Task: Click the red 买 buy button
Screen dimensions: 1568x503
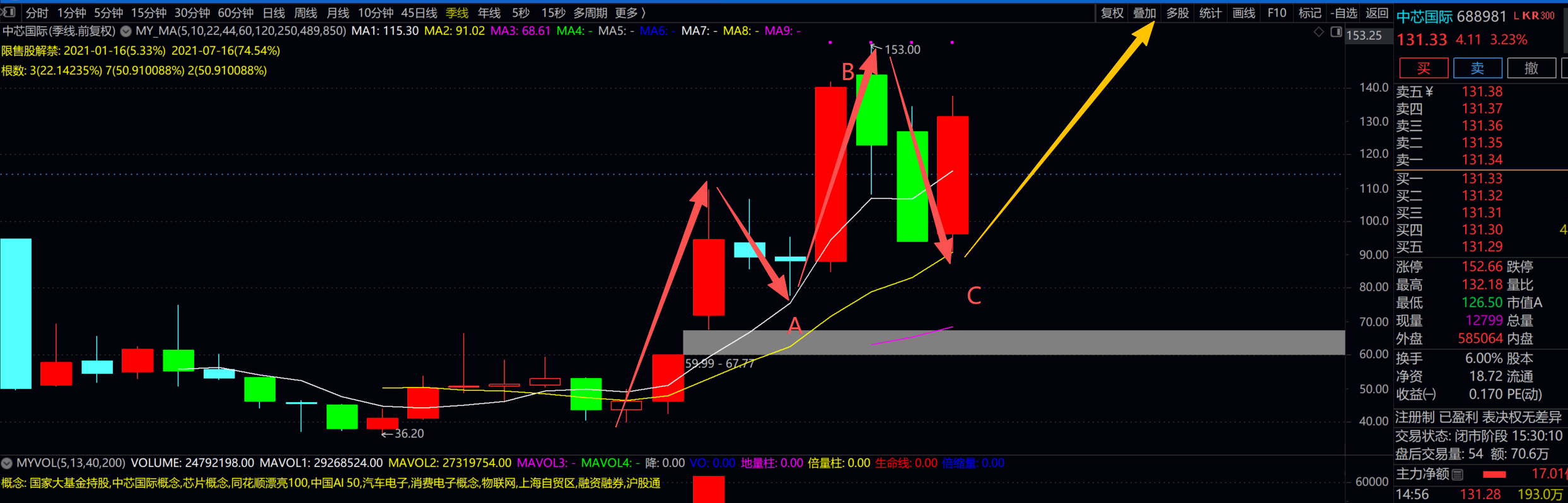Action: tap(1424, 68)
